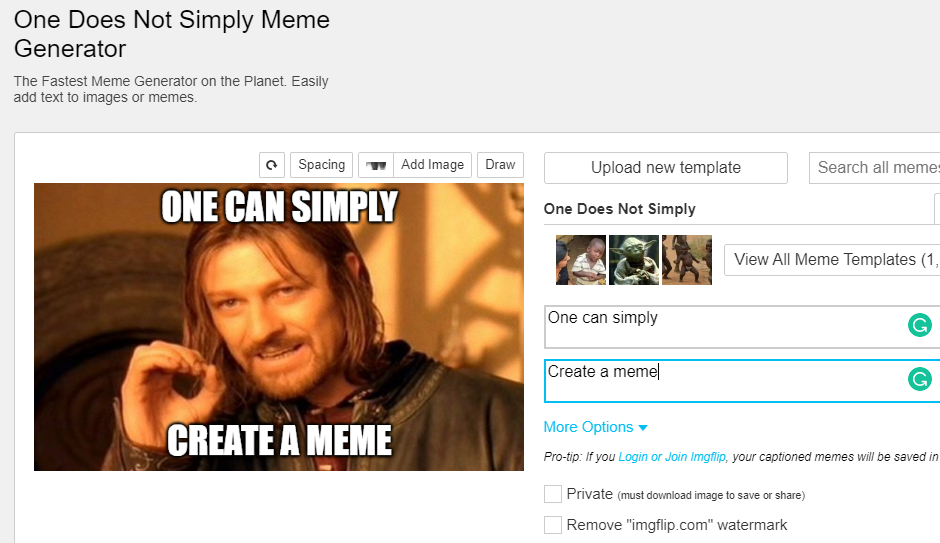The image size is (940, 543).
Task: Click the sunglasses icon beside Add Image
Action: pos(376,165)
